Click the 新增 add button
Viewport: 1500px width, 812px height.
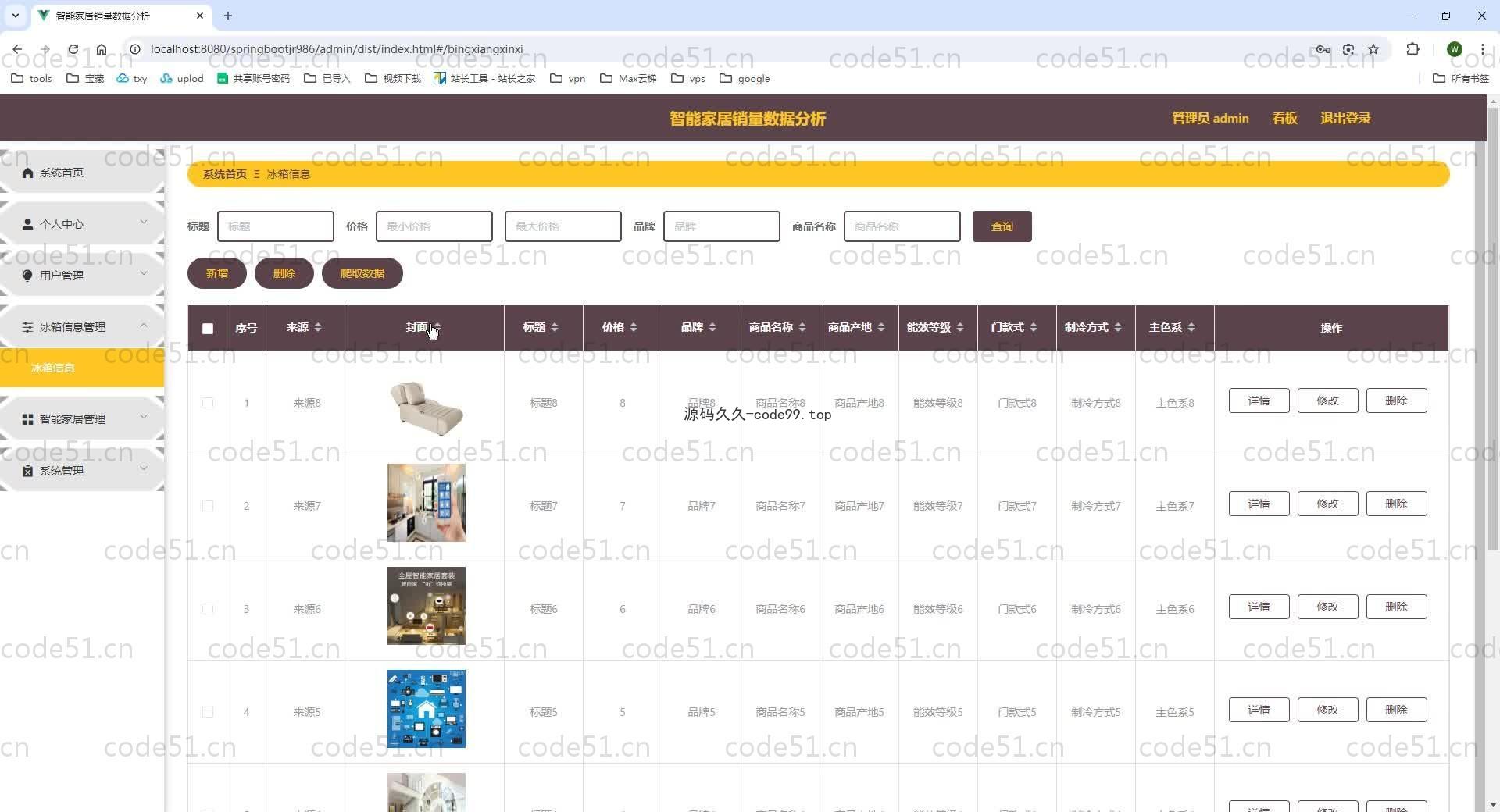(217, 273)
